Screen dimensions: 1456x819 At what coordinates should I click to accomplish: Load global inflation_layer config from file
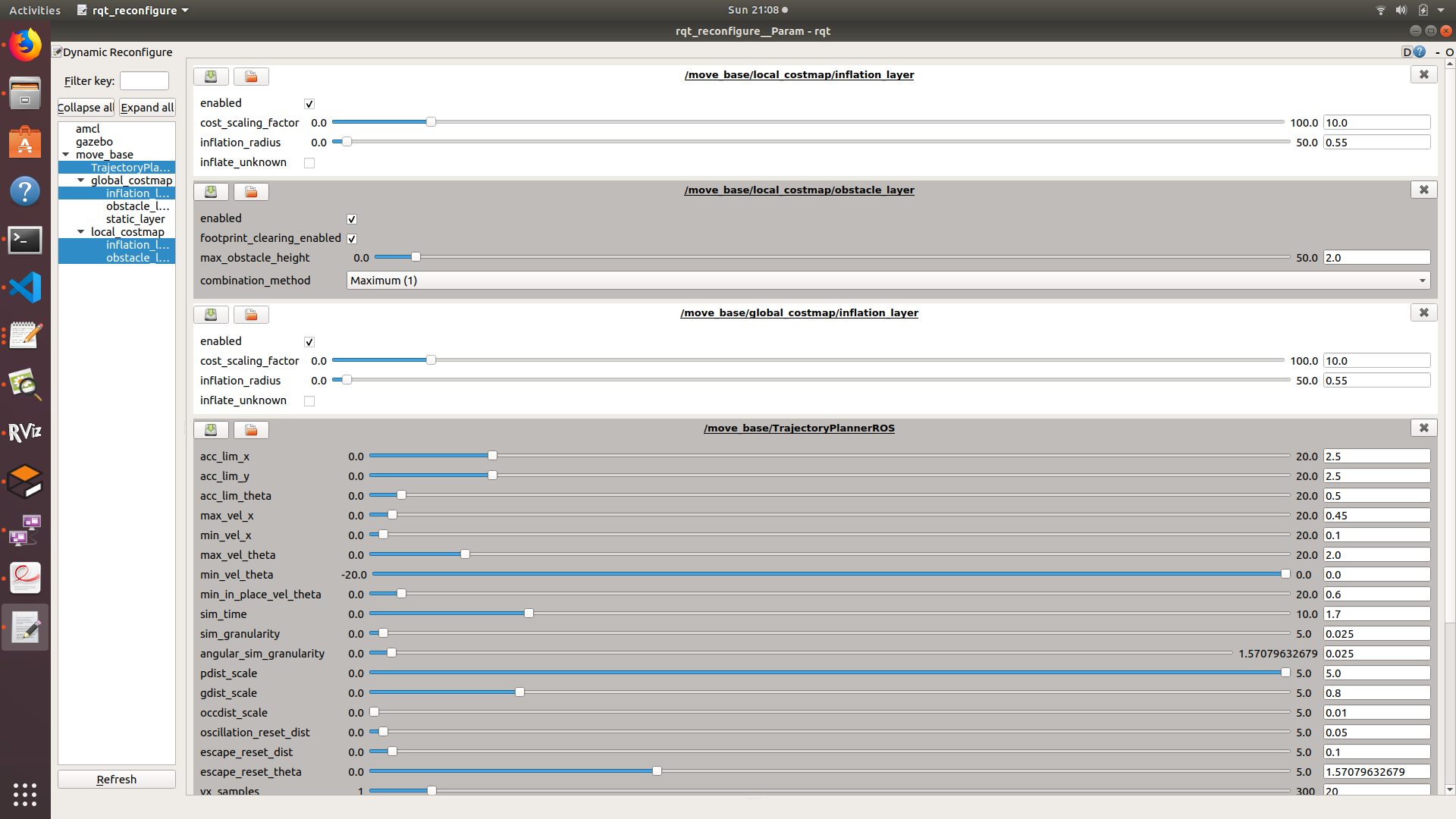tap(251, 315)
